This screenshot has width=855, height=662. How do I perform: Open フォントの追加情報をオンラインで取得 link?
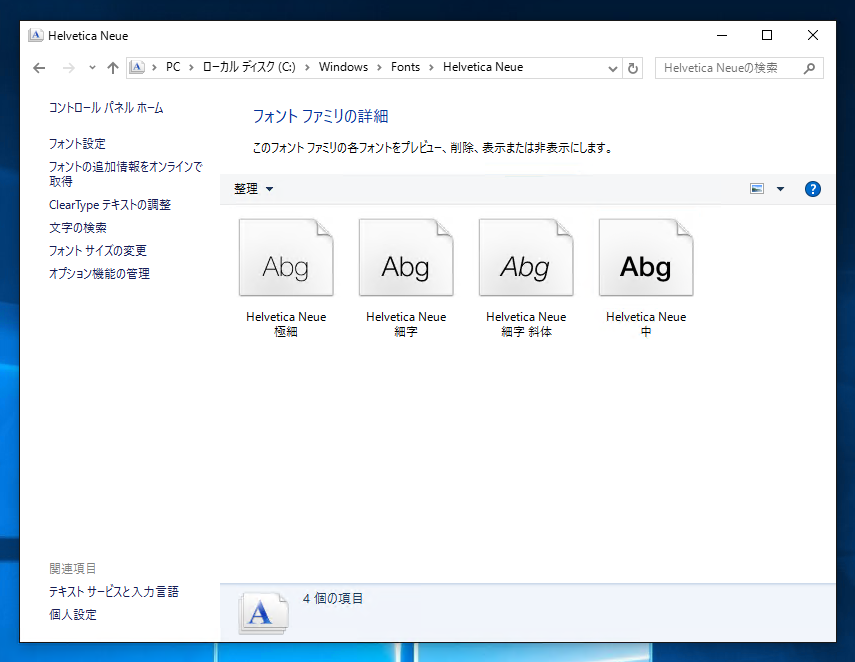click(x=125, y=174)
